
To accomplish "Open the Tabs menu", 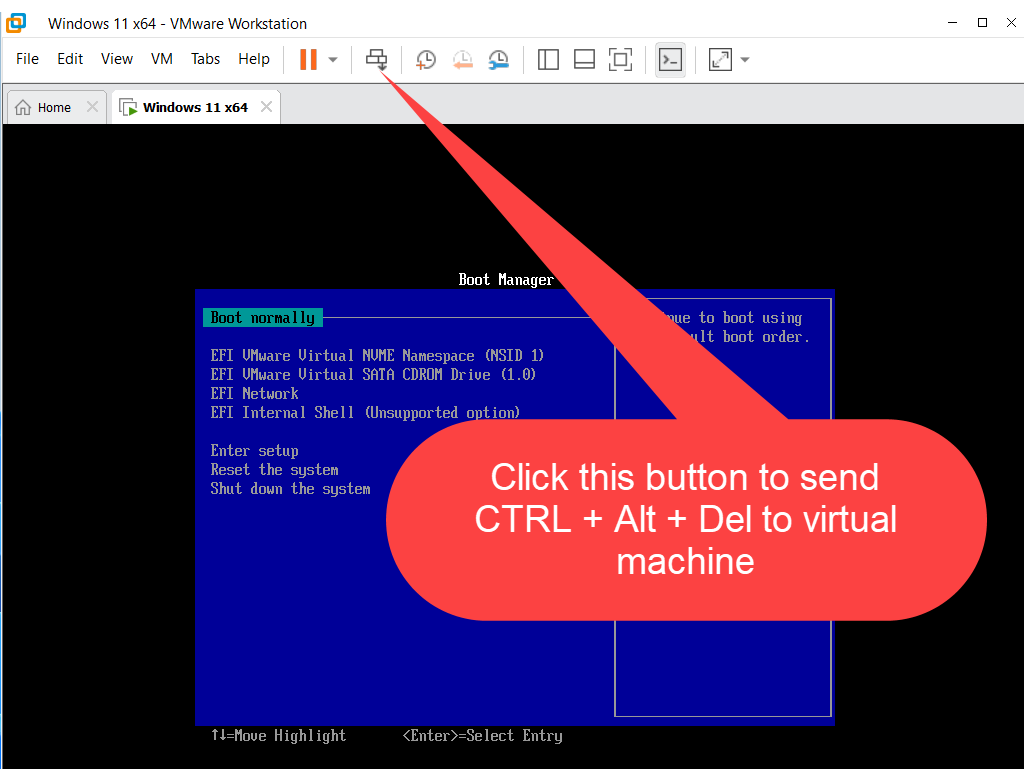I will click(205, 59).
